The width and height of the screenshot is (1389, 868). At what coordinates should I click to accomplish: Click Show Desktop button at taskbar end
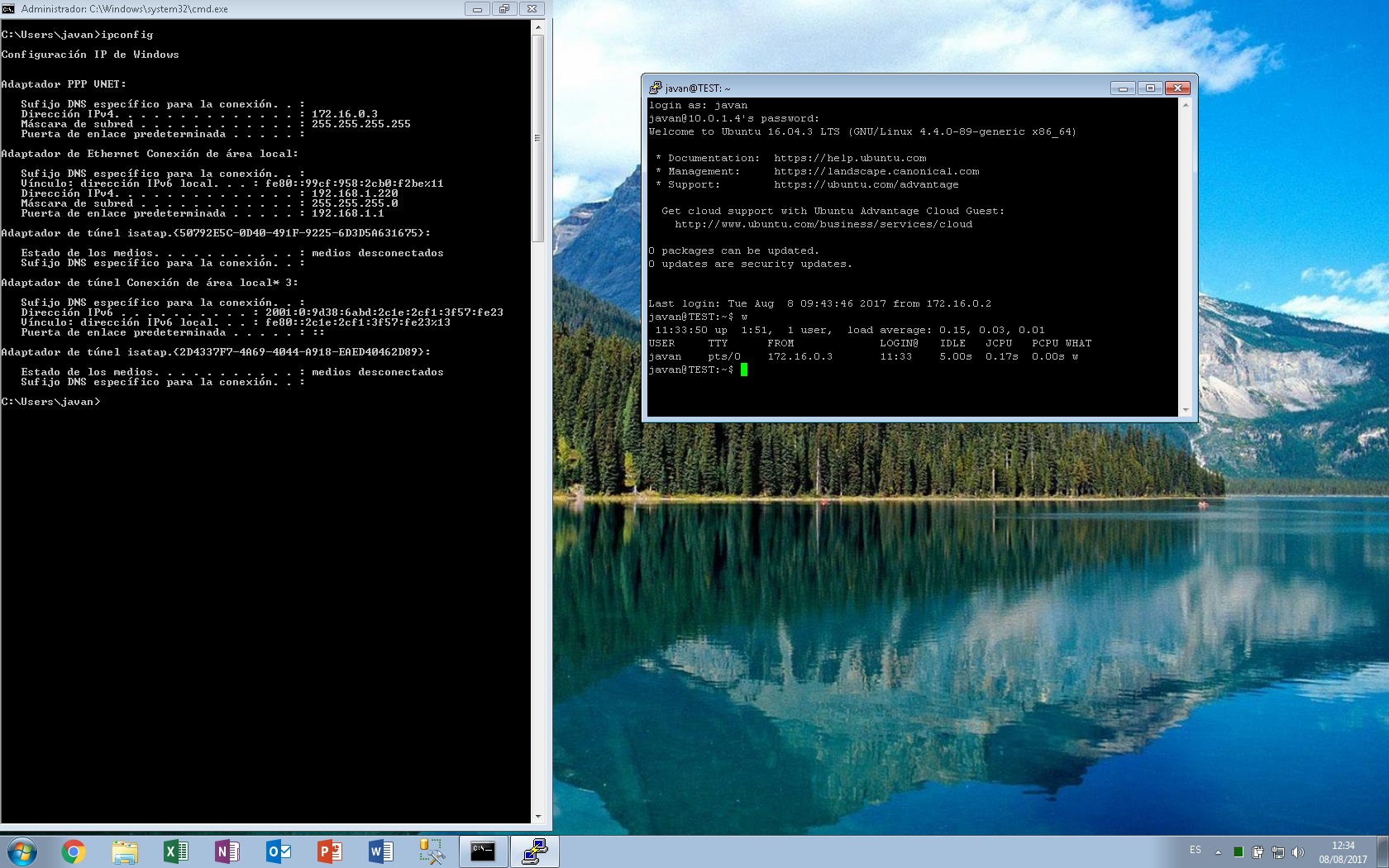coord(1382,852)
